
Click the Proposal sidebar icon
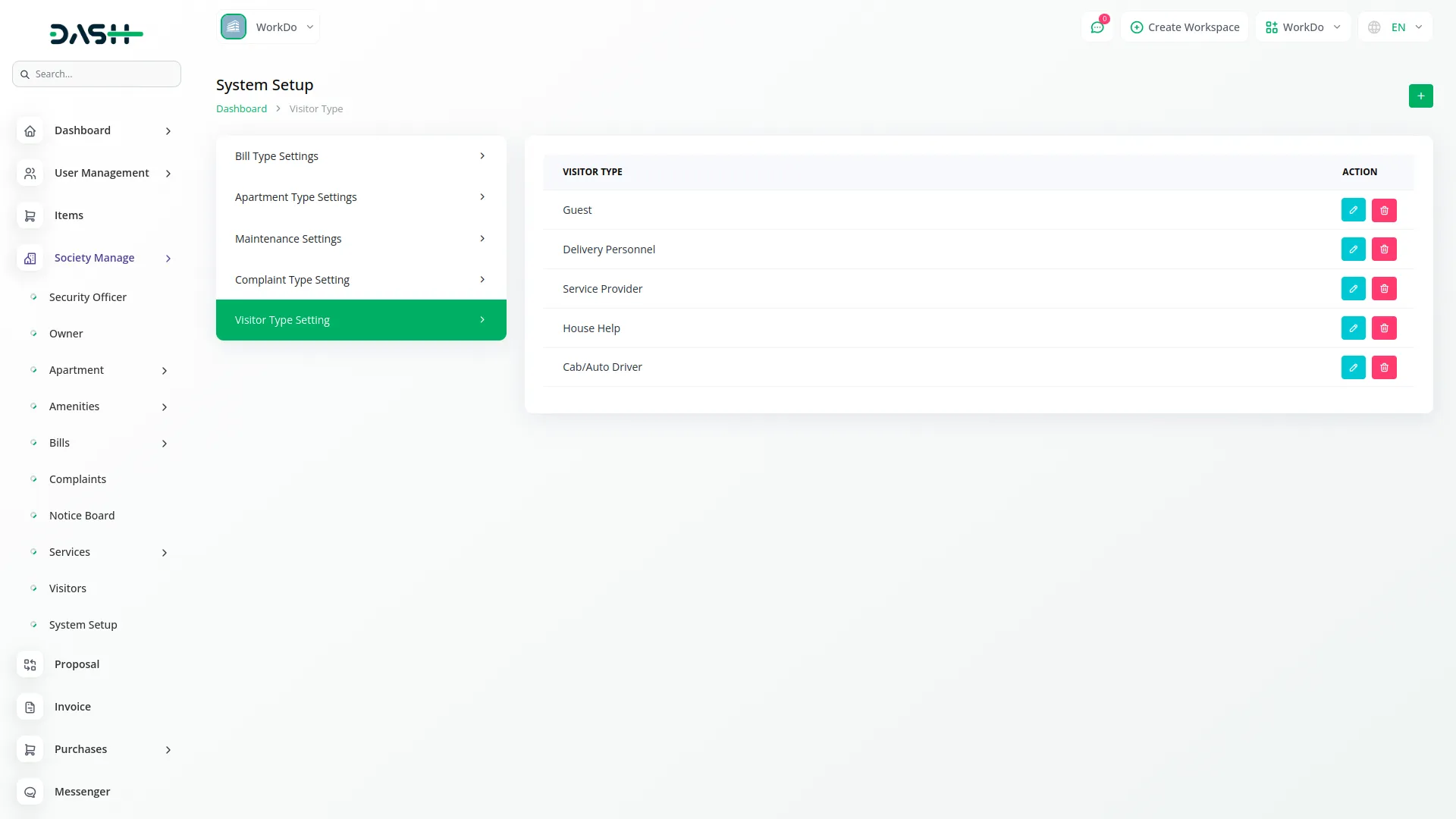pos(30,664)
